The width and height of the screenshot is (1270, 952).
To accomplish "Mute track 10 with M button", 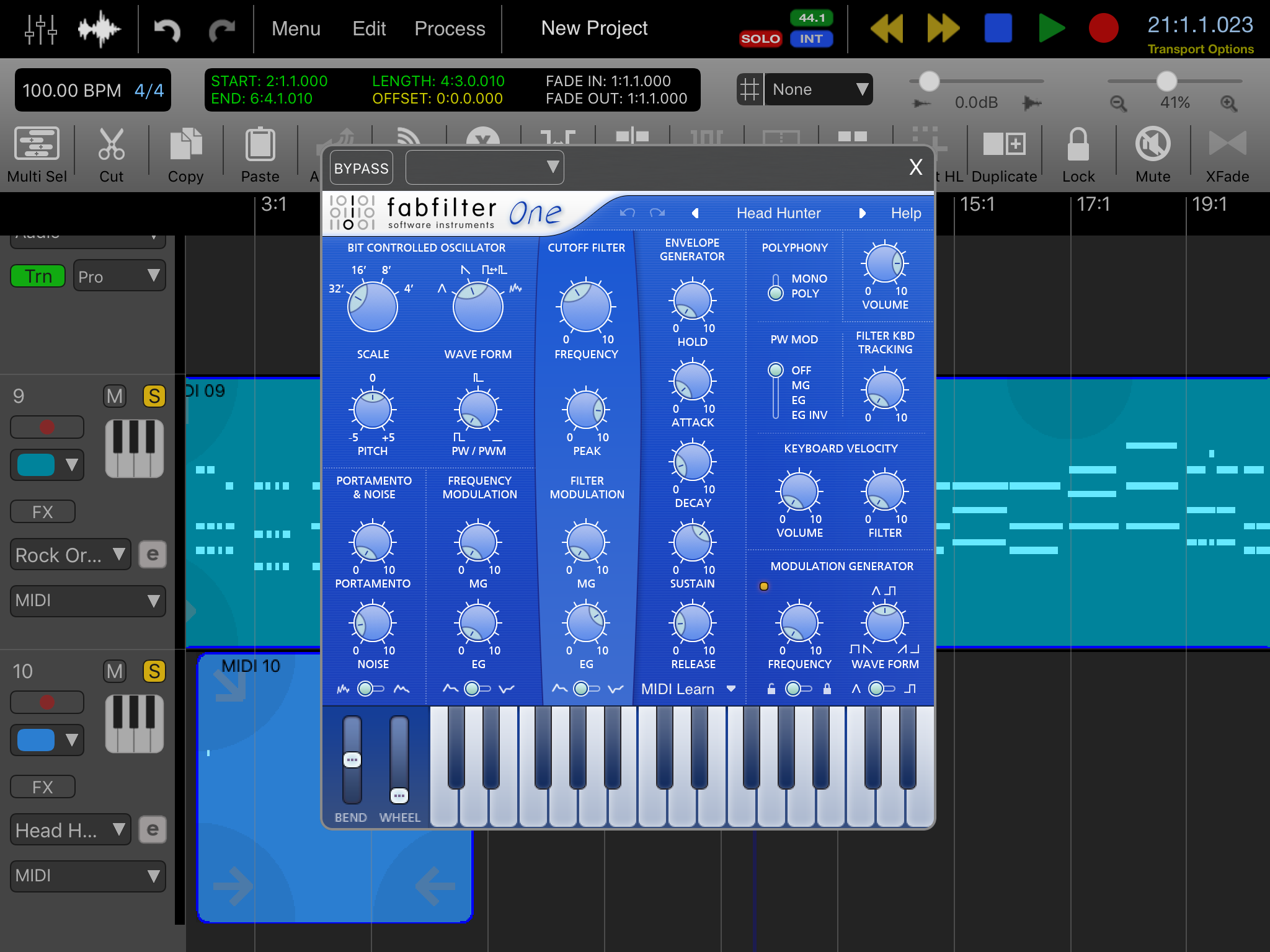I will pos(115,671).
